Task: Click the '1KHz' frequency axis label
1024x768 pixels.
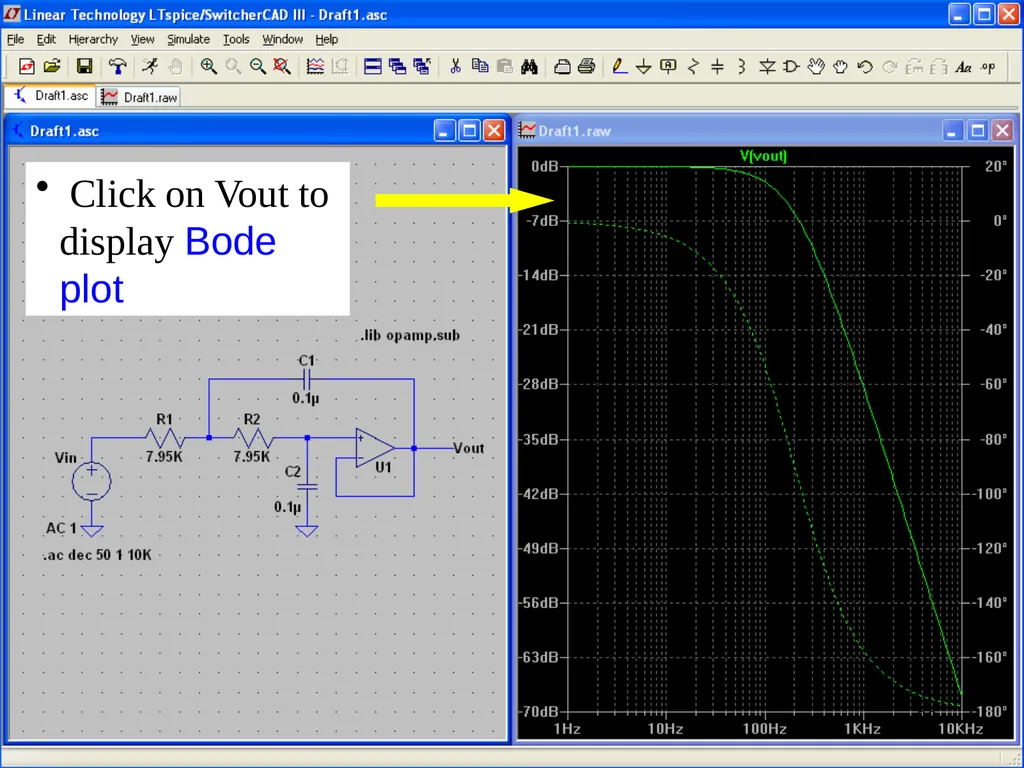Action: pos(862,729)
